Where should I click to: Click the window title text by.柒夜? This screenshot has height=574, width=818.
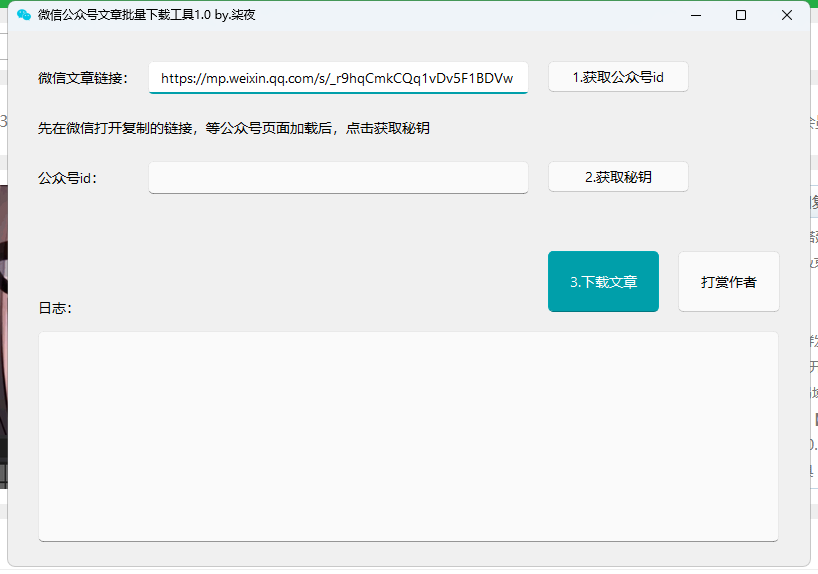235,15
